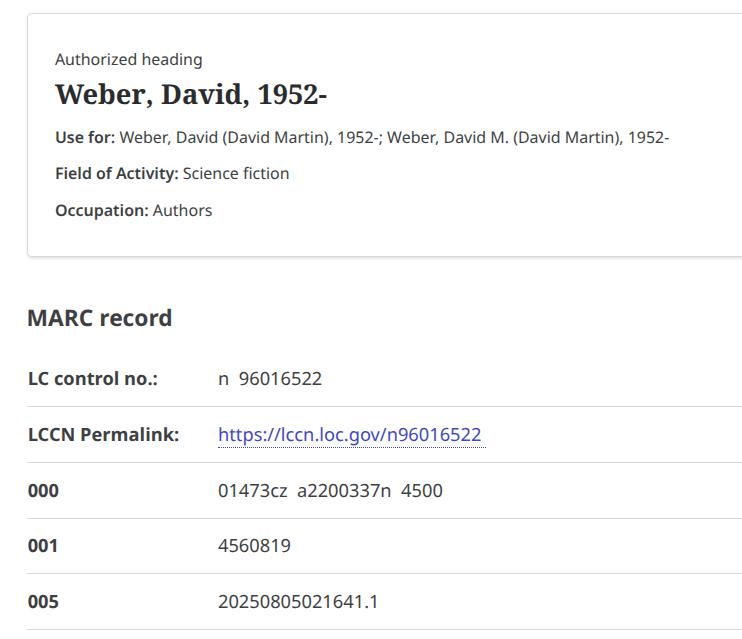The image size is (742, 639).
Task: Click the 001 value 4560819
Action: click(254, 546)
